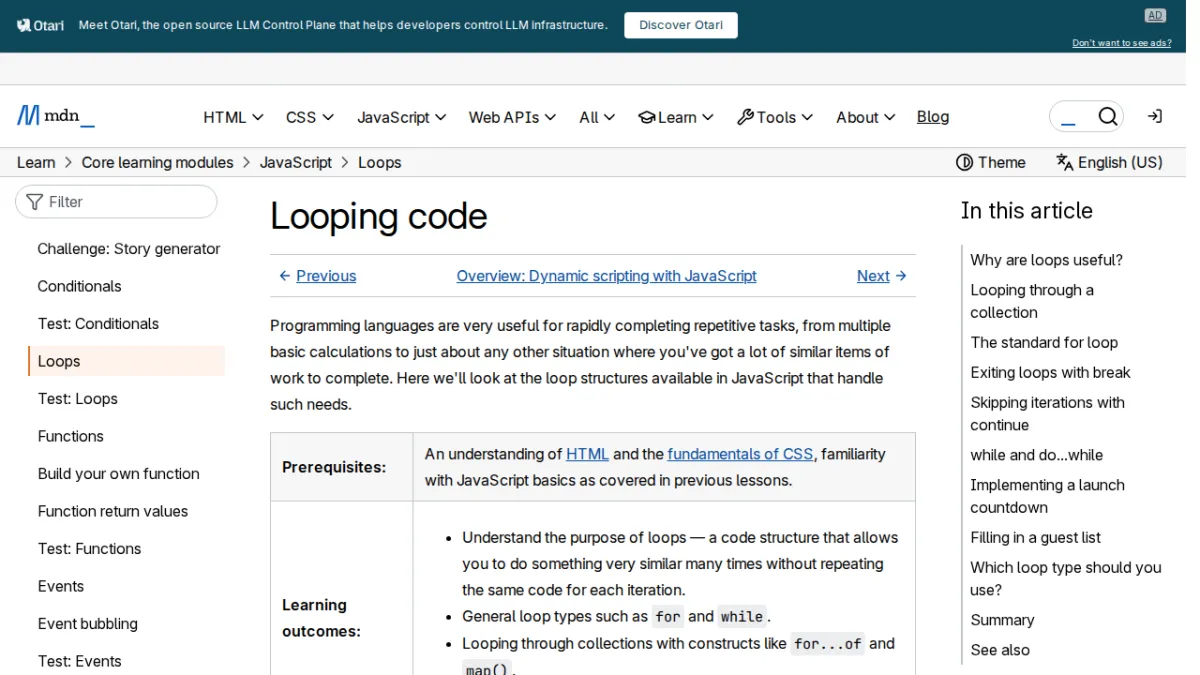Click "Don't want to see ads?" link
This screenshot has height=675, width=1200.
click(x=1122, y=43)
